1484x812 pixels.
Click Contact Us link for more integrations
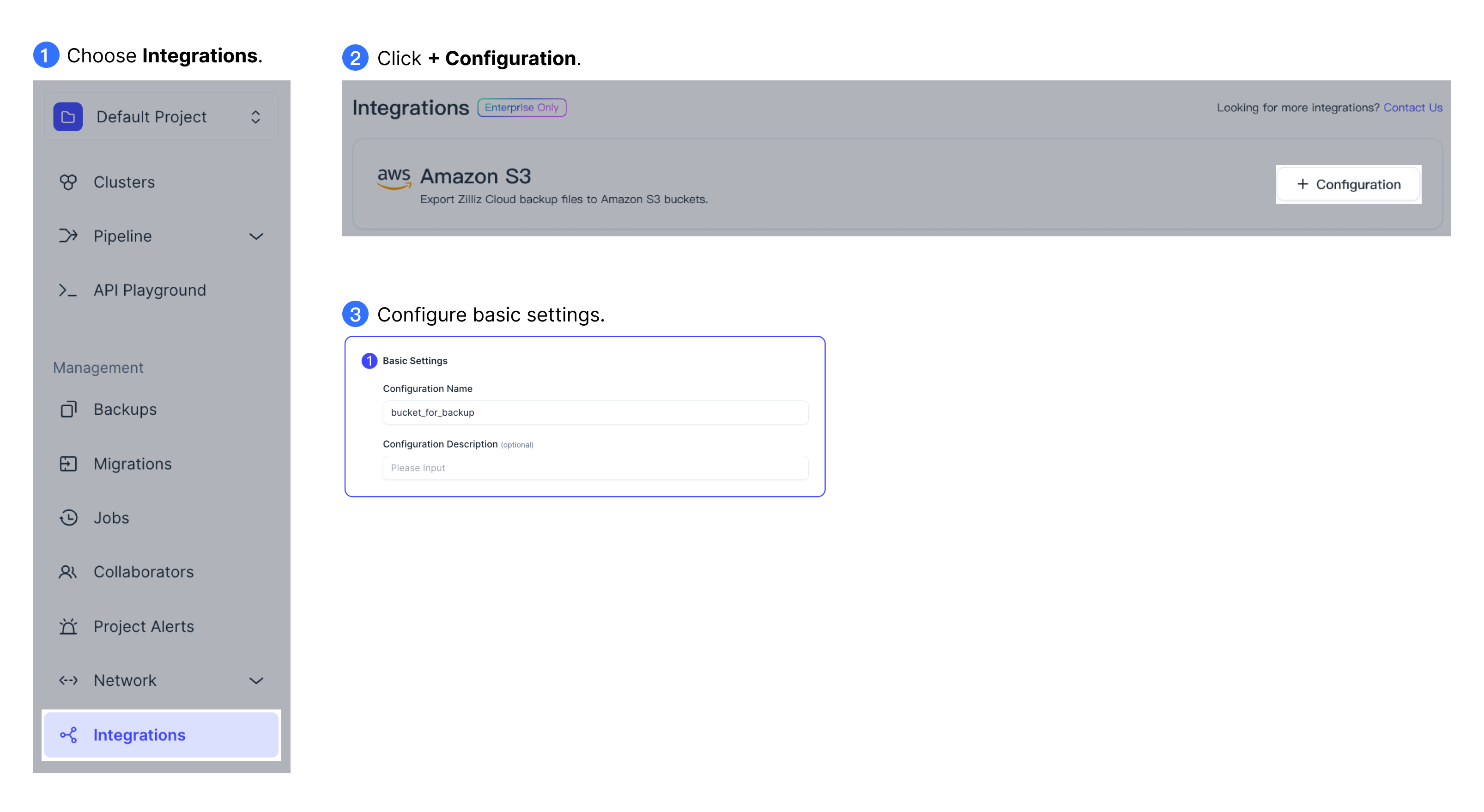pos(1414,107)
